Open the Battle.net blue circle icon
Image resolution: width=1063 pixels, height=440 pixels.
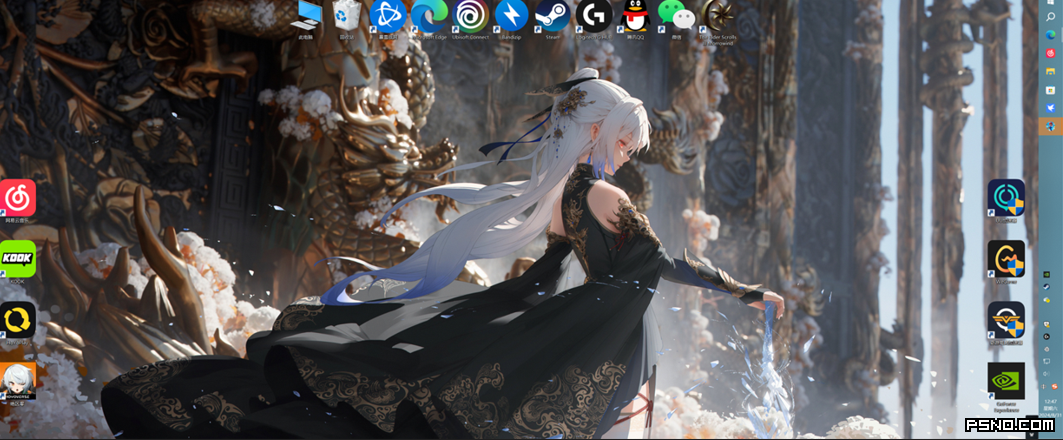[x=388, y=18]
